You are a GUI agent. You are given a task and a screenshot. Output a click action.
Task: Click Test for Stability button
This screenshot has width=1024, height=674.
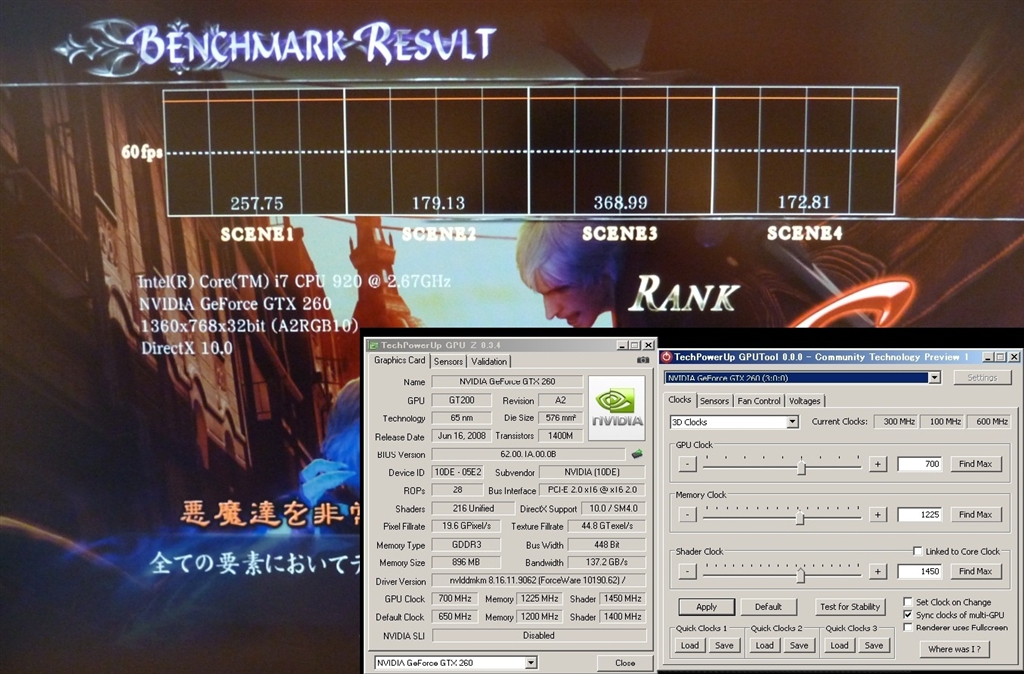pos(850,607)
